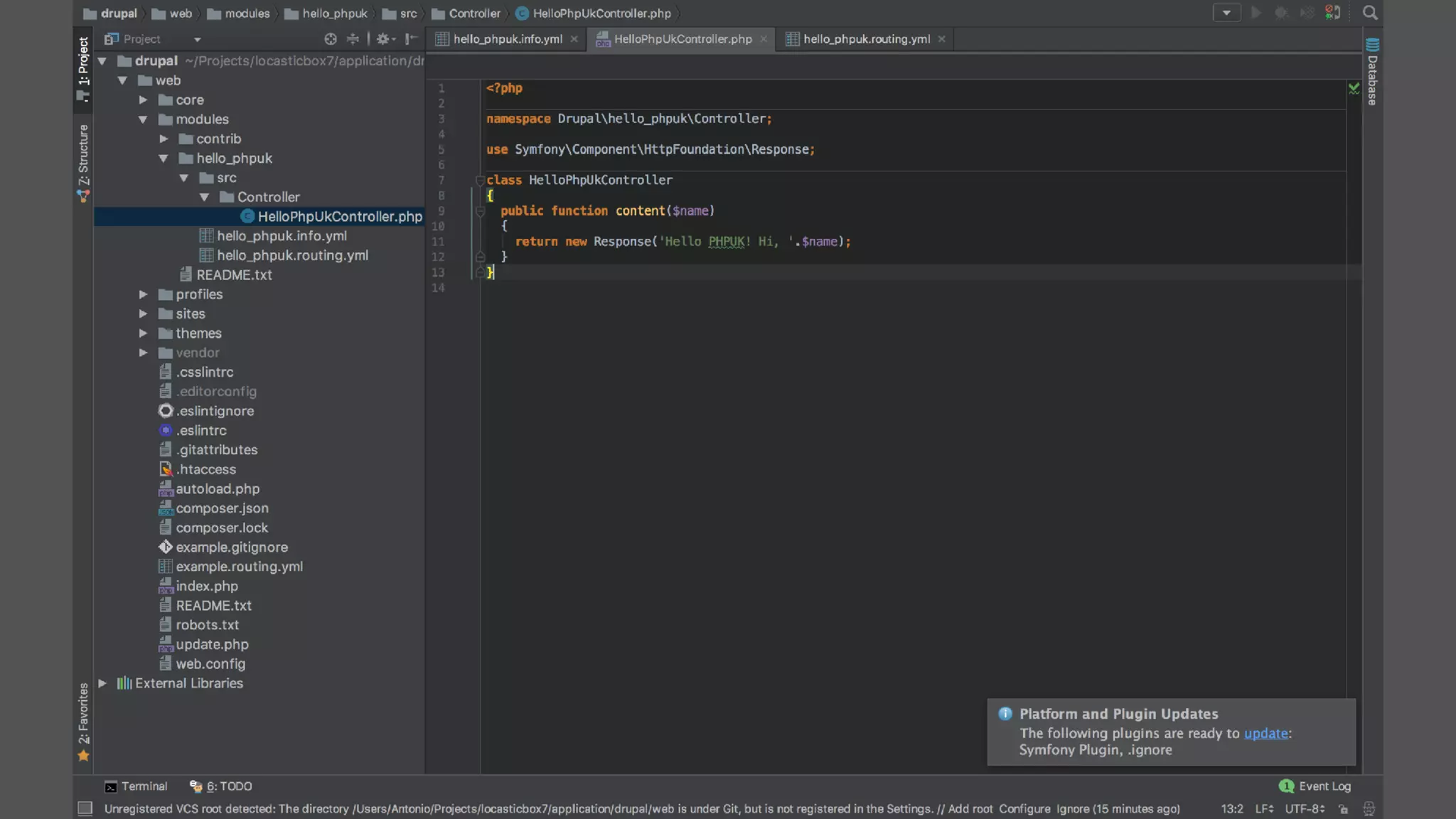Screen dimensions: 1456x819
Task: Expand the vendor folder
Action: [x=144, y=353]
